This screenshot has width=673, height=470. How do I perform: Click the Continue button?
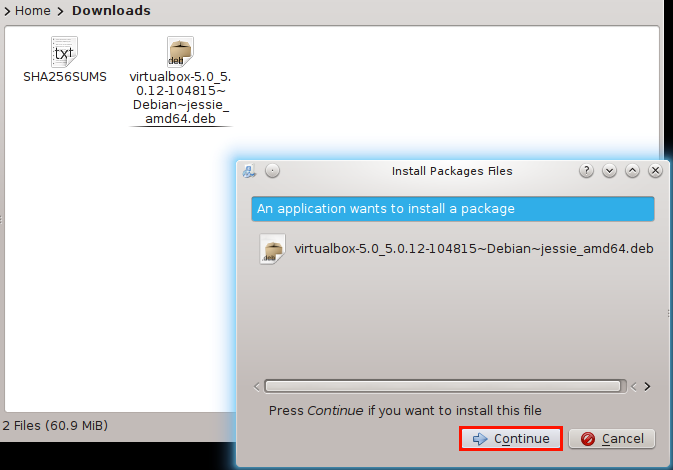[511, 439]
